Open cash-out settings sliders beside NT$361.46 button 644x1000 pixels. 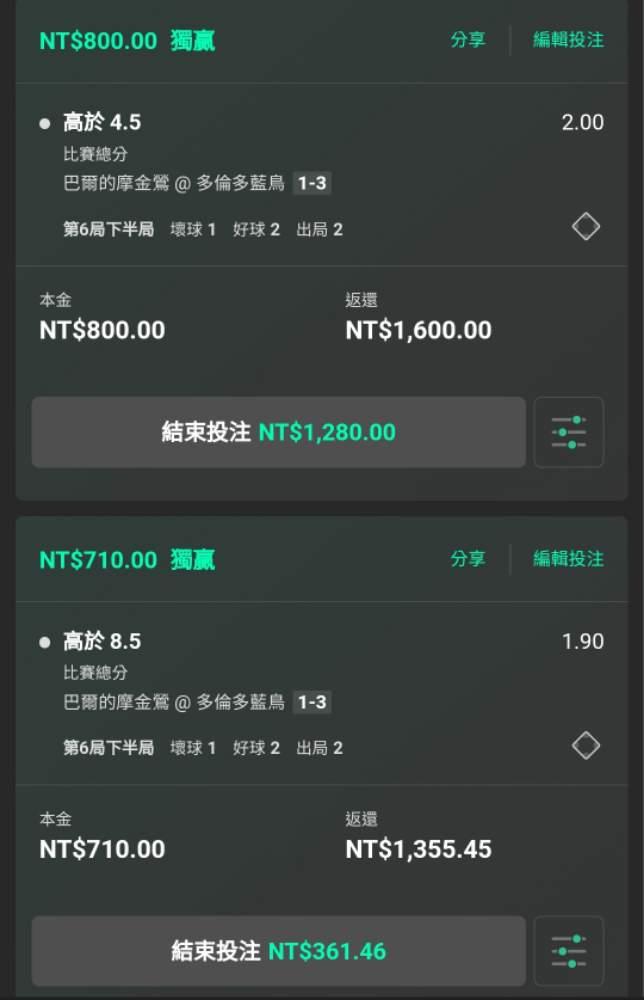click(569, 951)
